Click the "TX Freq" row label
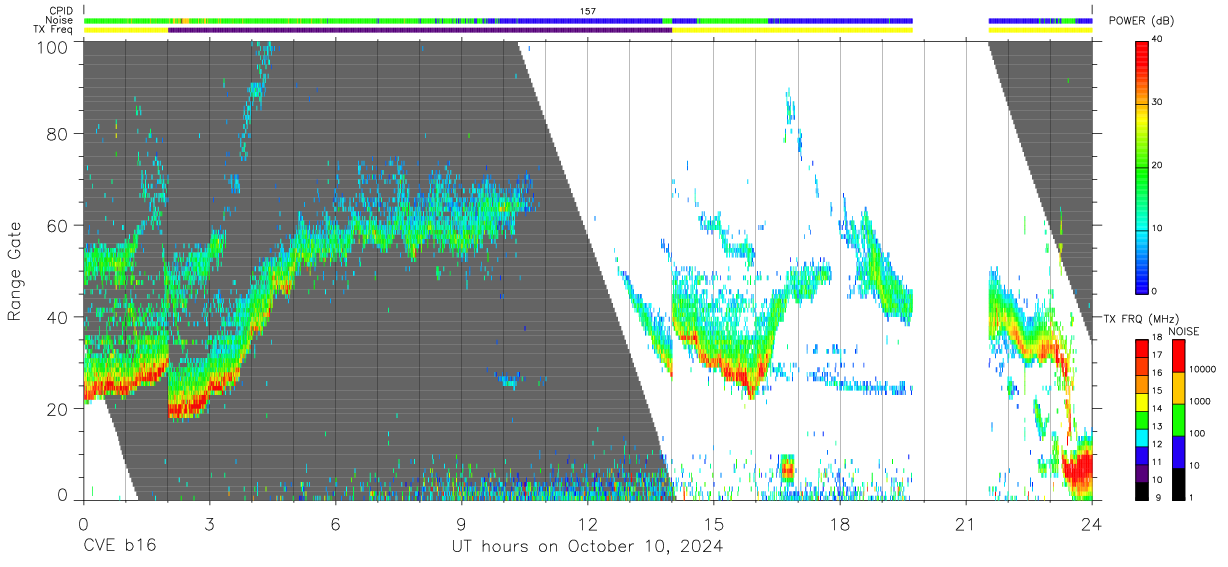This screenshot has width=1228, height=567. click(54, 30)
